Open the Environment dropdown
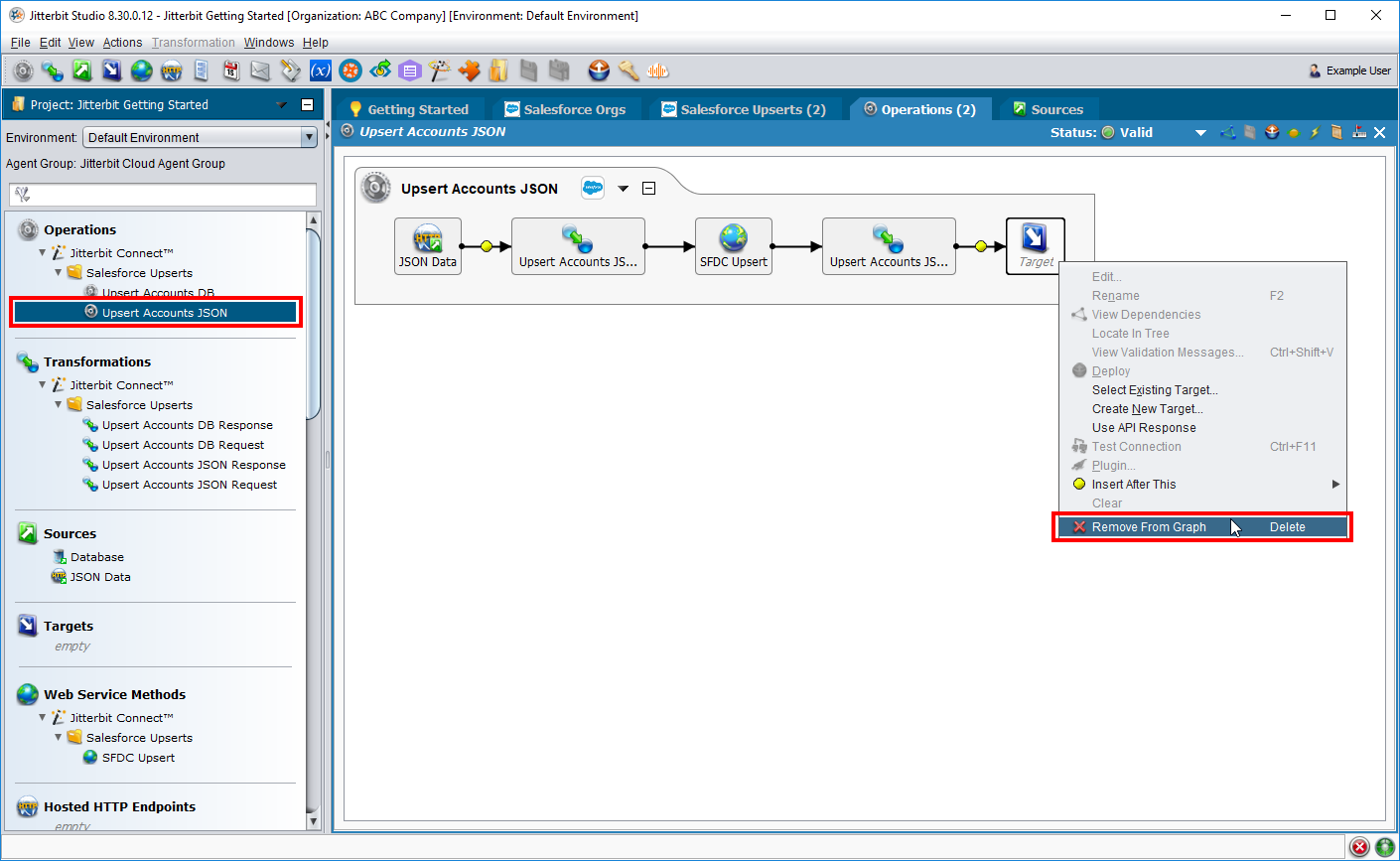 coord(309,138)
